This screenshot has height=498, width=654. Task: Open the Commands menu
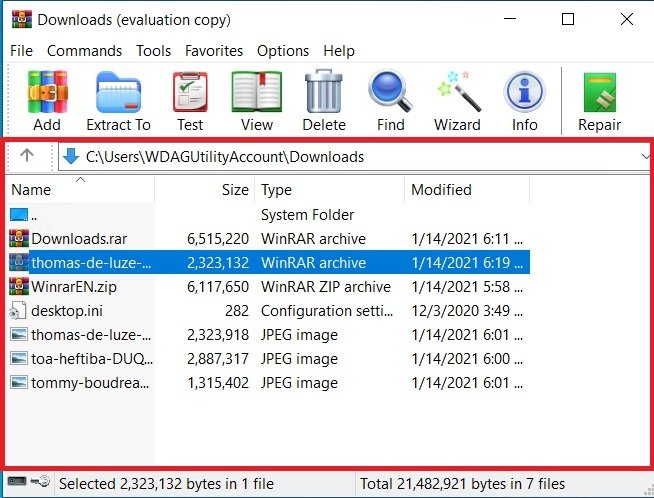pos(84,51)
